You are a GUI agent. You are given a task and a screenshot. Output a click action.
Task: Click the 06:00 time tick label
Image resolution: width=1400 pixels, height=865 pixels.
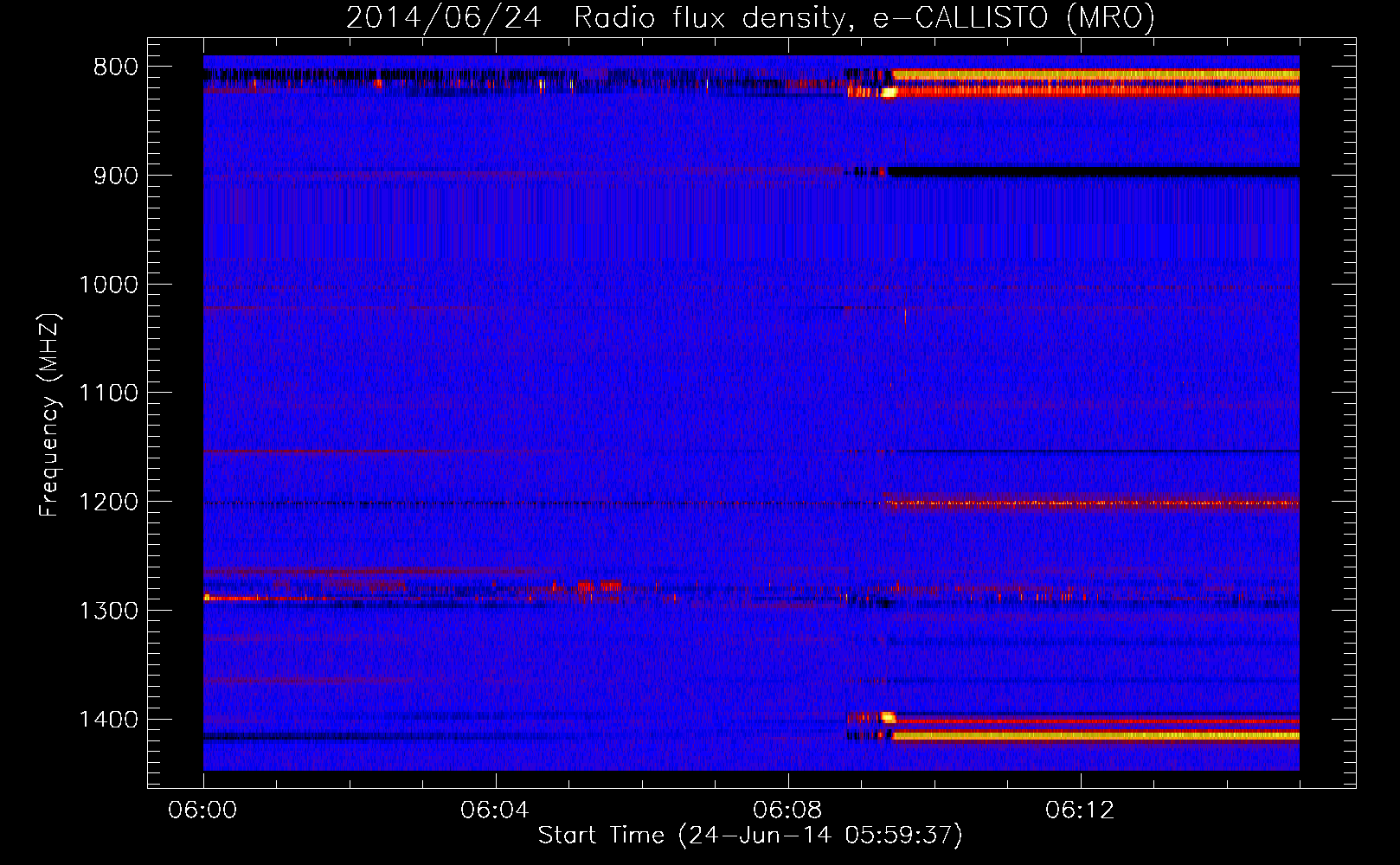click(202, 811)
